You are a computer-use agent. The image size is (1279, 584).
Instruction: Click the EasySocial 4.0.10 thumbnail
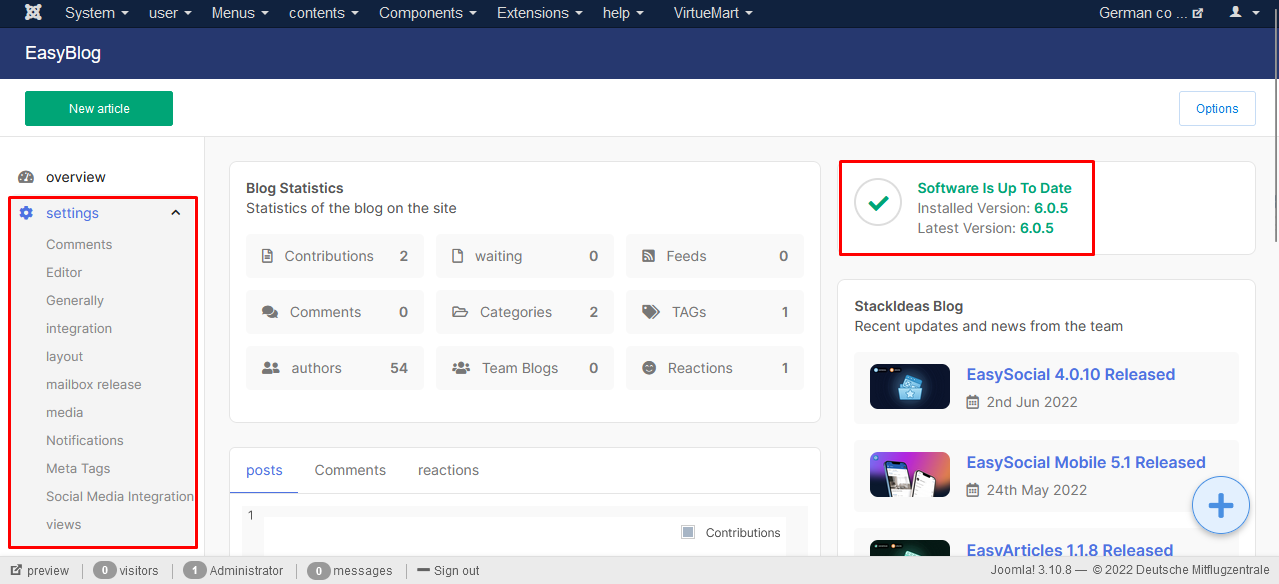[910, 387]
